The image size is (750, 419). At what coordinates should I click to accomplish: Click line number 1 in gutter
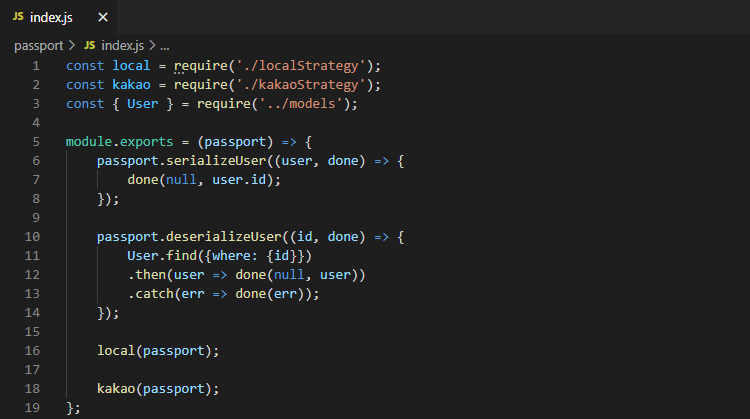tap(36, 66)
